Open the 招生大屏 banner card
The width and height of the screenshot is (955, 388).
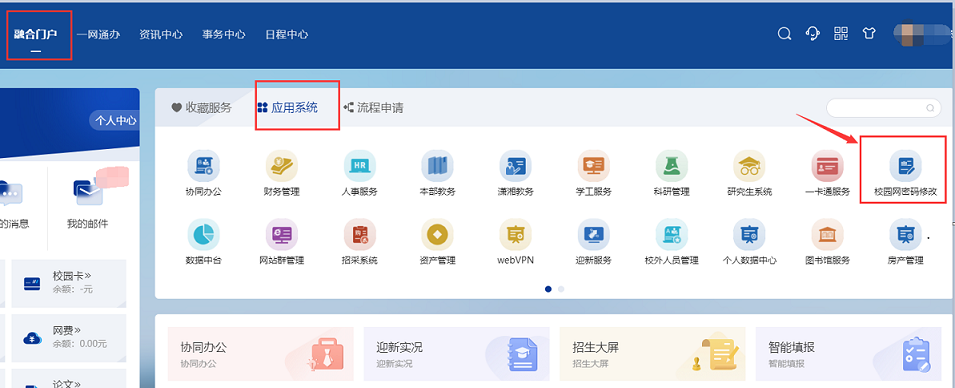[x=653, y=355]
